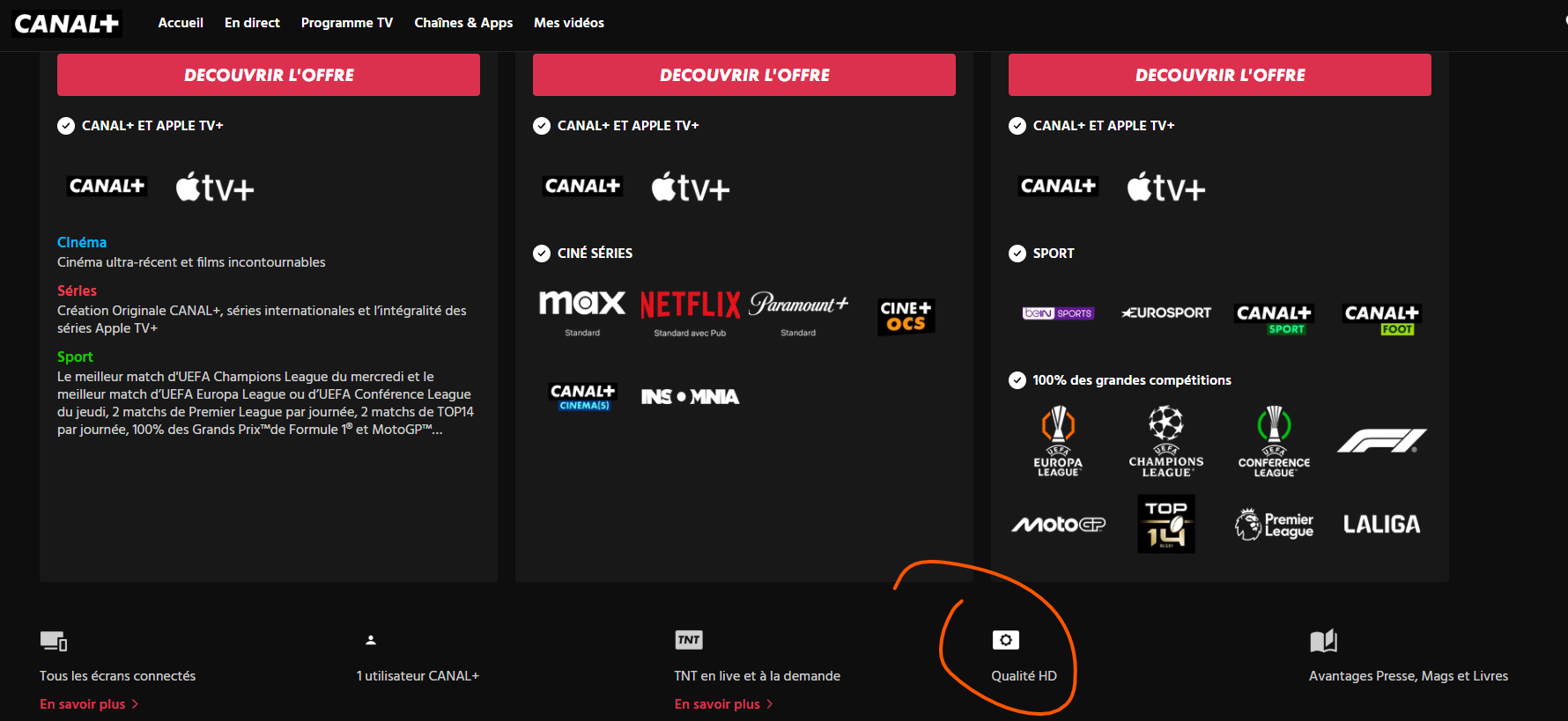Screen dimensions: 1568x721
Task: Click the checkmark beside SPORT
Action: pos(1017,254)
